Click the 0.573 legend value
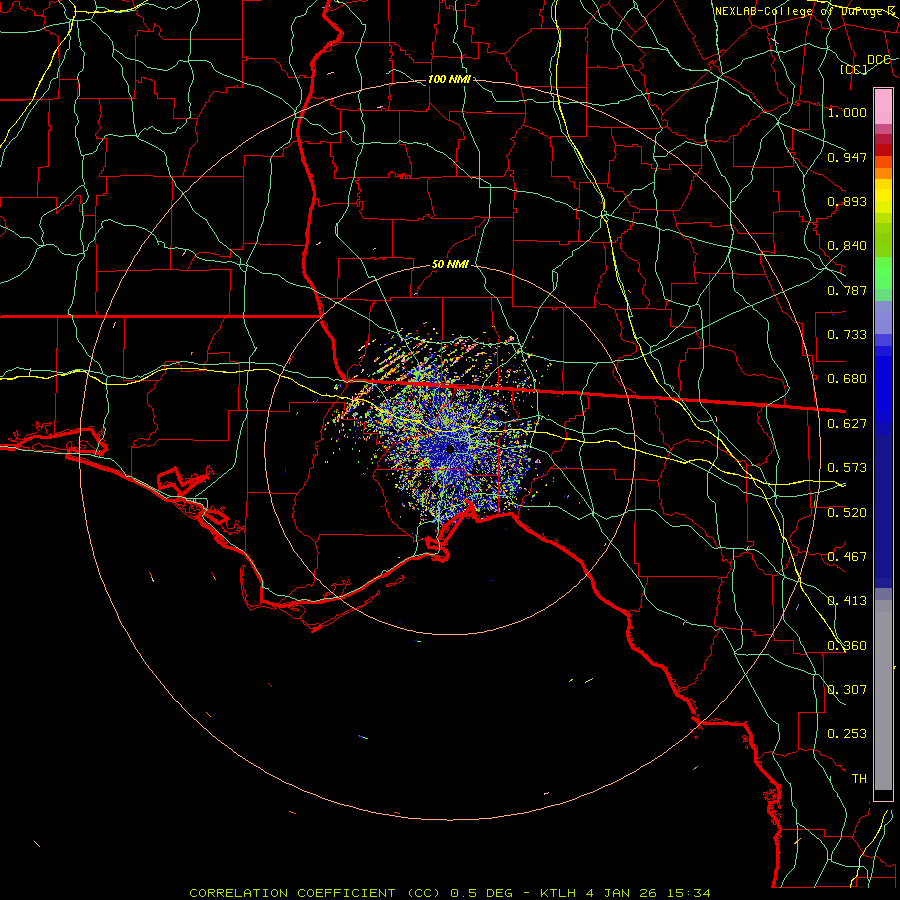The image size is (900, 900). click(847, 468)
